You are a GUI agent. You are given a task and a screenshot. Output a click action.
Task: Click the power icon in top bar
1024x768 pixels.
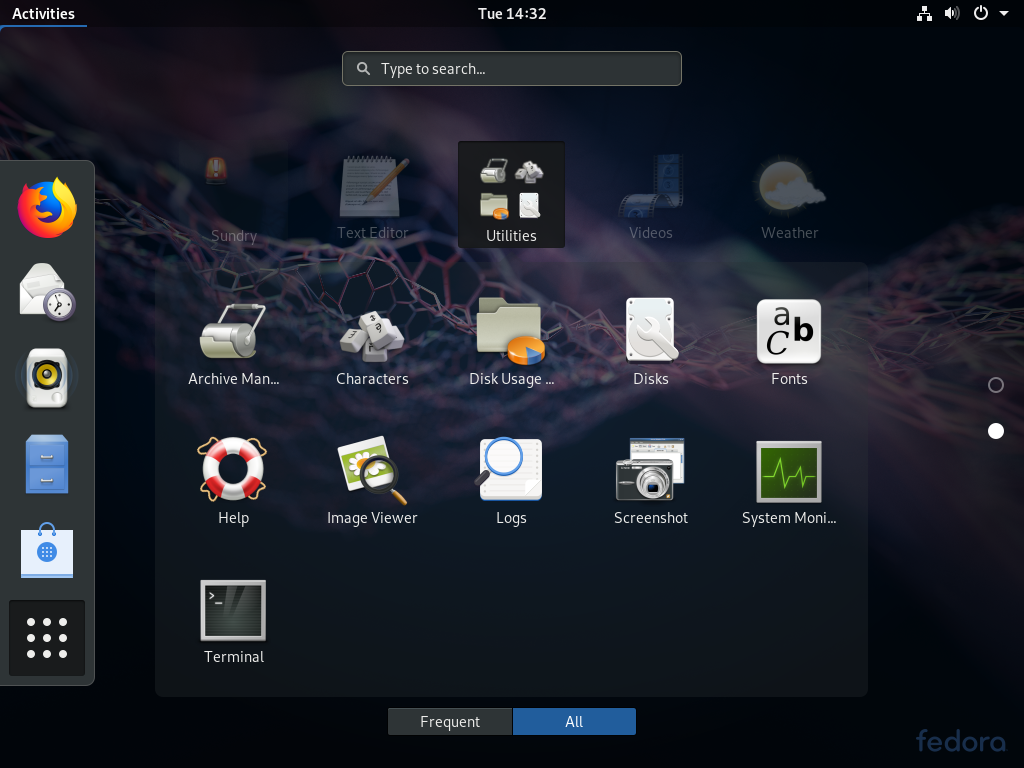980,13
